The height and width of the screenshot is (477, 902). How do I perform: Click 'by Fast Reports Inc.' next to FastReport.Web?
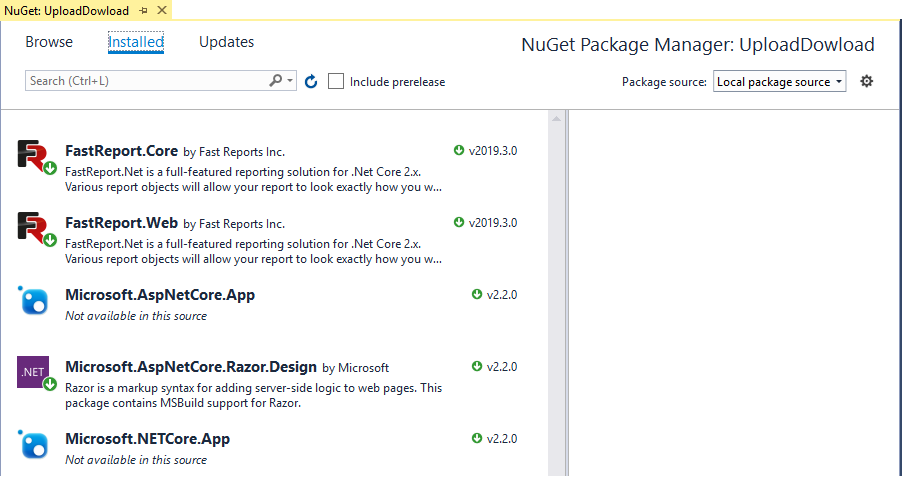point(234,224)
